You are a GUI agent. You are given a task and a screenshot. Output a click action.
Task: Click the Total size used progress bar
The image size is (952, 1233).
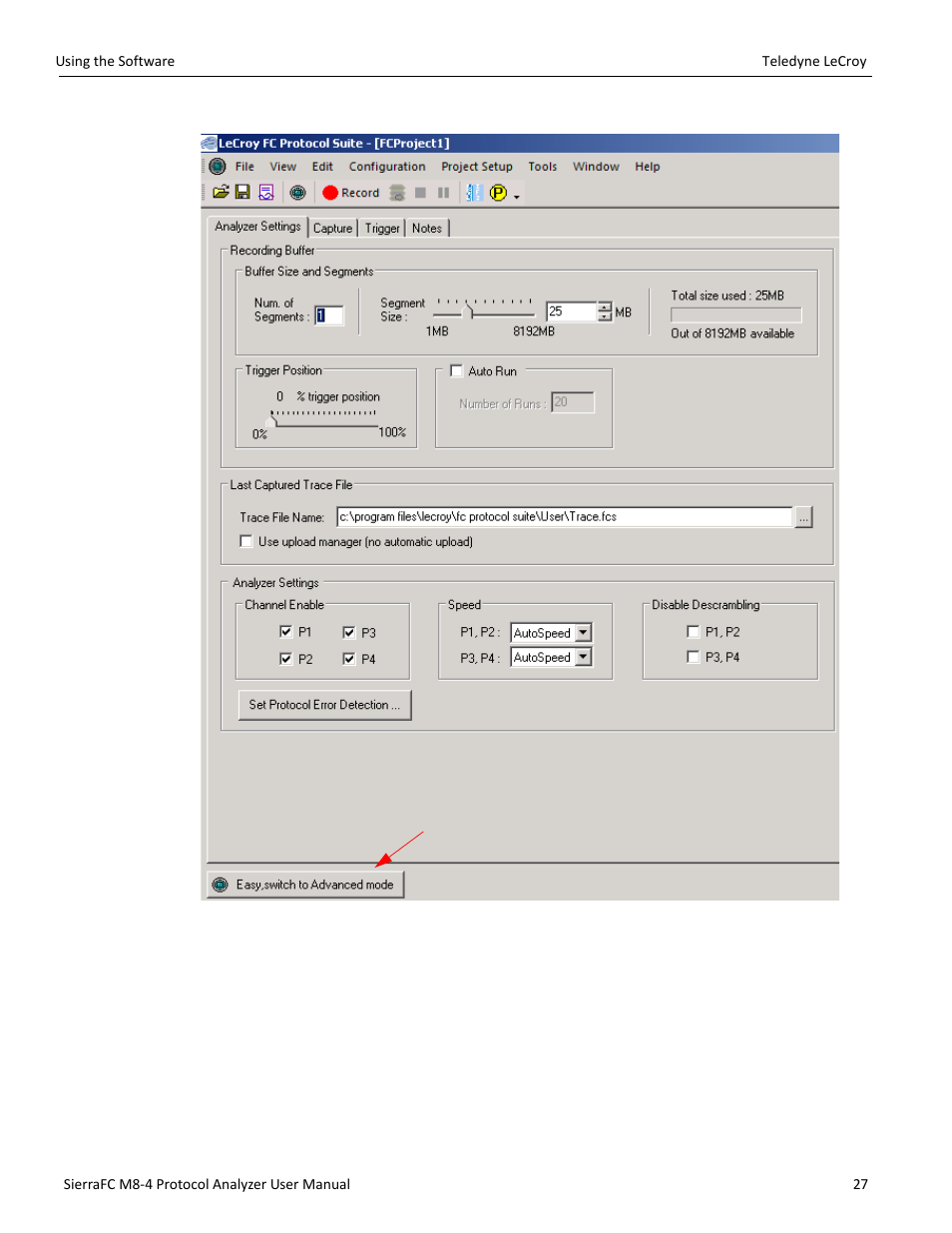(x=736, y=314)
